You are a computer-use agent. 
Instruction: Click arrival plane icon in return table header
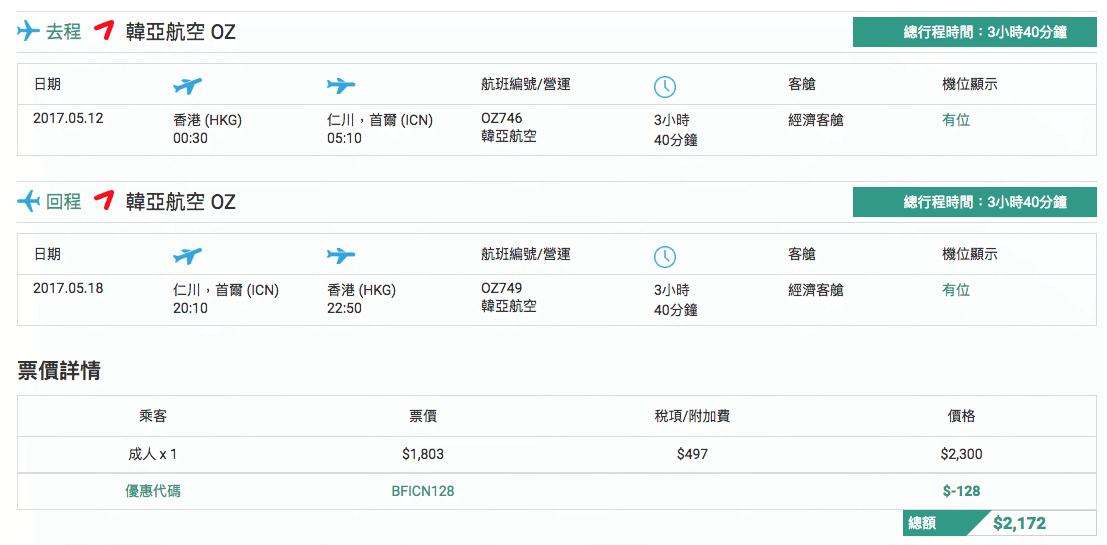click(341, 256)
